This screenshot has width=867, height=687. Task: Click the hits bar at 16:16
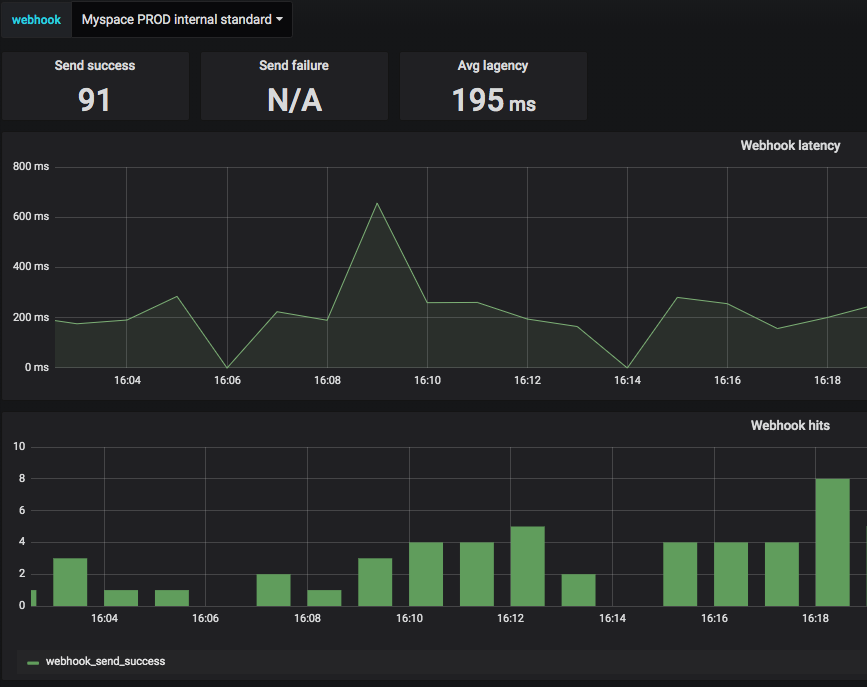pyautogui.click(x=731, y=574)
